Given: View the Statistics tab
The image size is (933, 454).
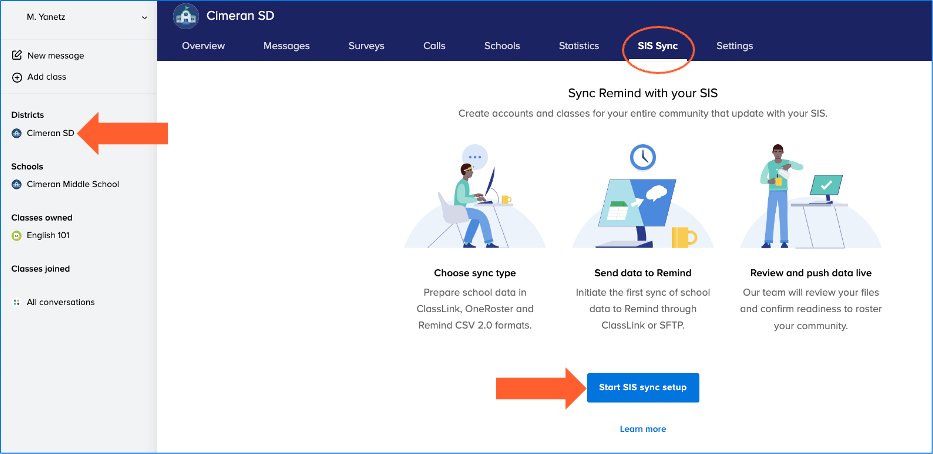Looking at the screenshot, I should (x=579, y=46).
